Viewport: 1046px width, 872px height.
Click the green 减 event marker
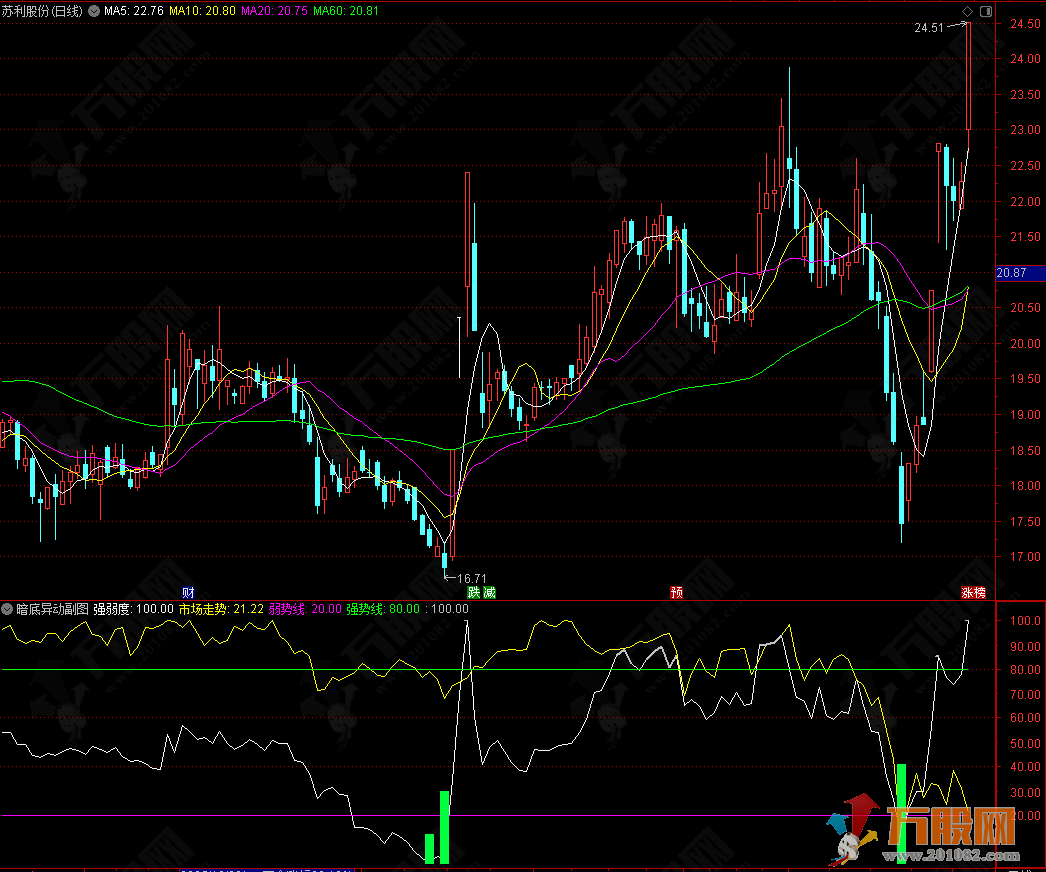[x=489, y=592]
